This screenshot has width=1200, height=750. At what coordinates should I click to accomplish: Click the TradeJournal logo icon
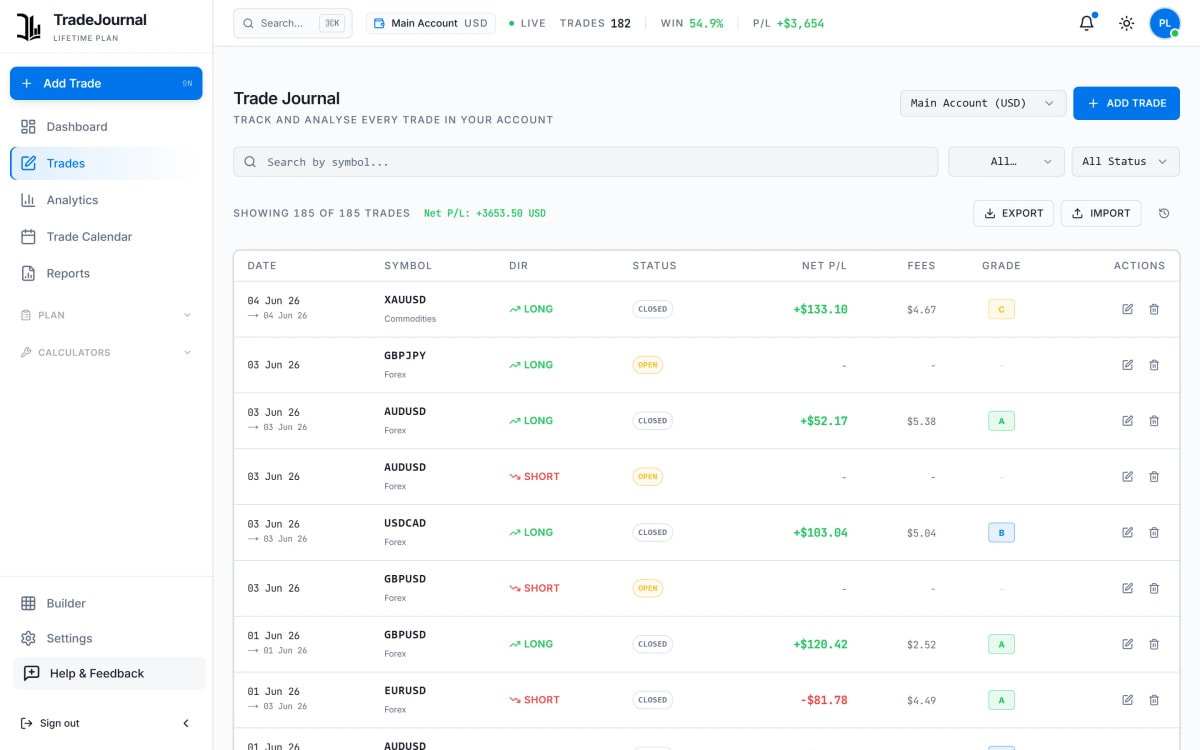(x=29, y=27)
